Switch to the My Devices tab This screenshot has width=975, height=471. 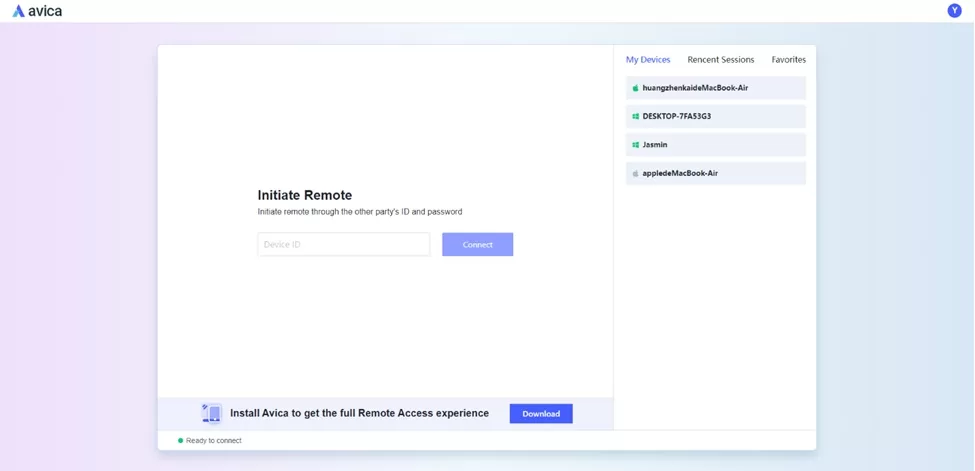[648, 60]
